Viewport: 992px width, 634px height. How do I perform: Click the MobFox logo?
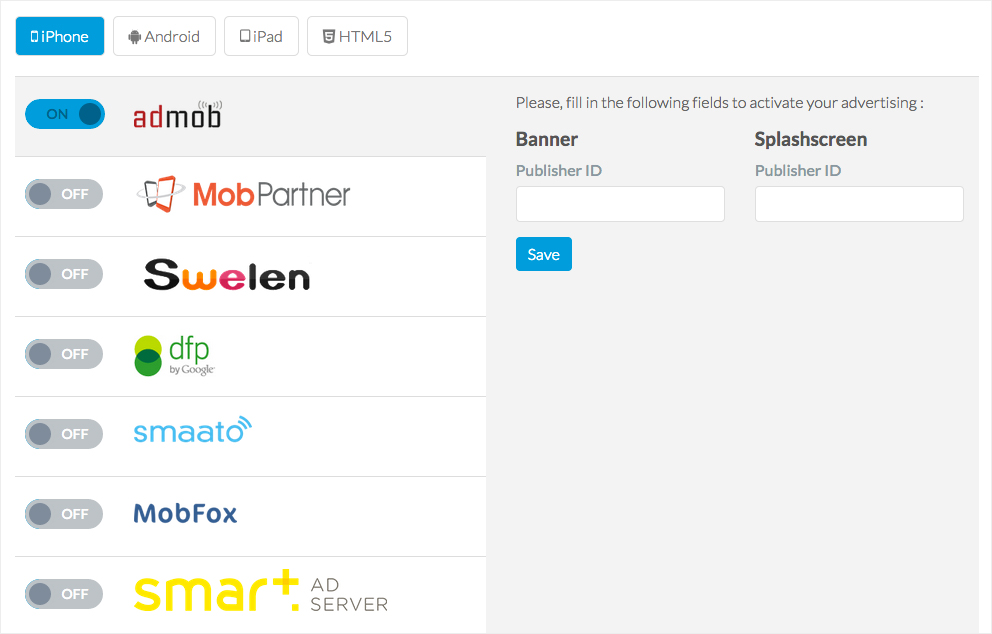coord(185,513)
